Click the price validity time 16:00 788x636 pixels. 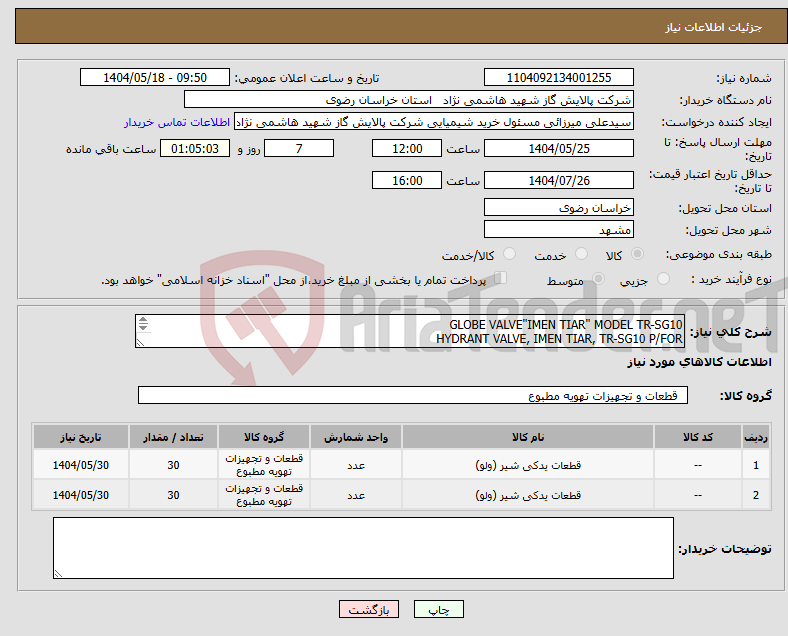coord(407,180)
